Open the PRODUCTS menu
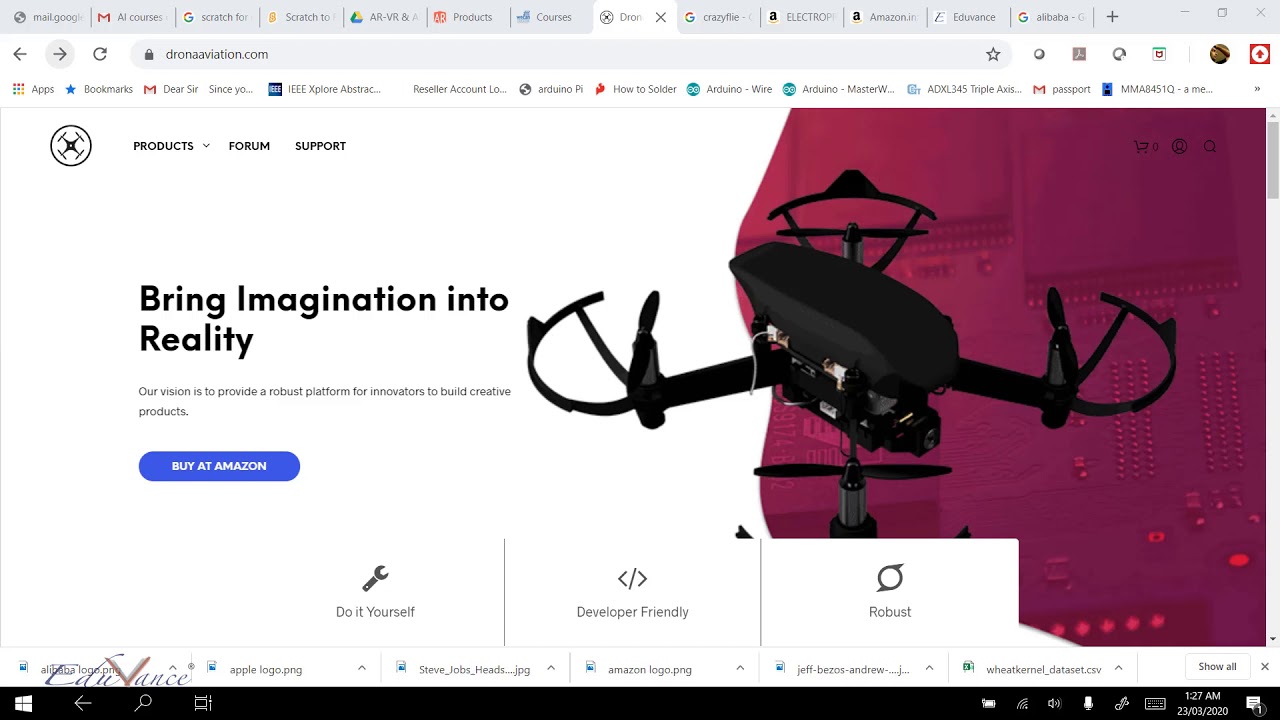 [x=163, y=146]
